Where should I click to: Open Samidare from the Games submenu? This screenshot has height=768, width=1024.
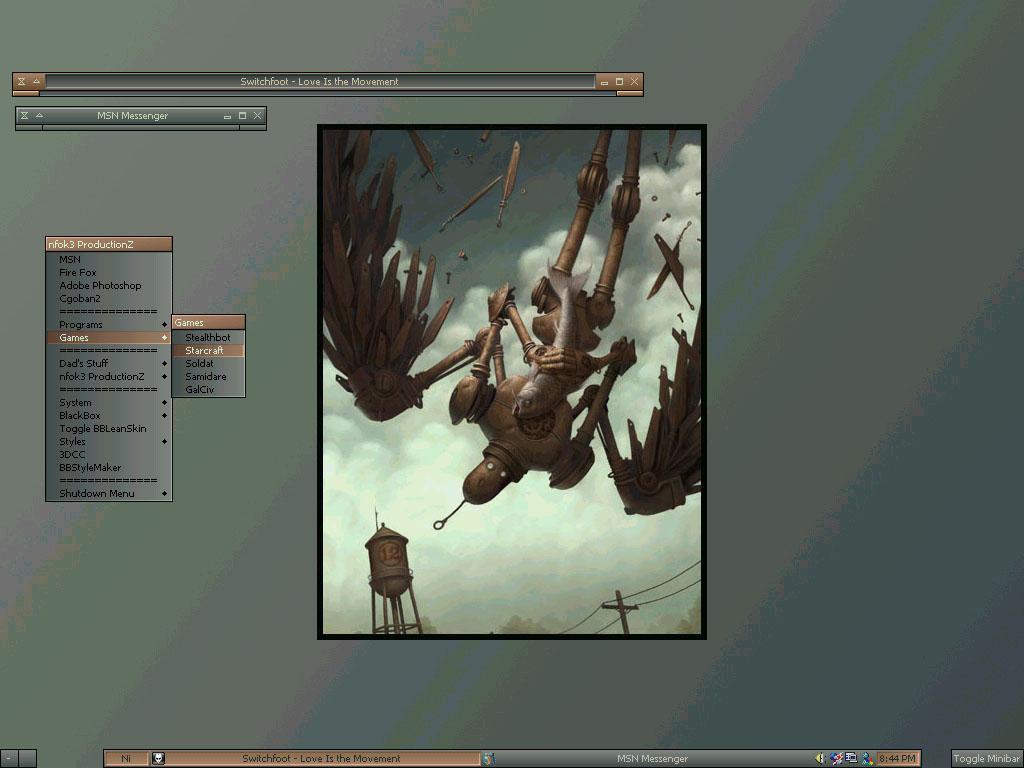tap(208, 376)
